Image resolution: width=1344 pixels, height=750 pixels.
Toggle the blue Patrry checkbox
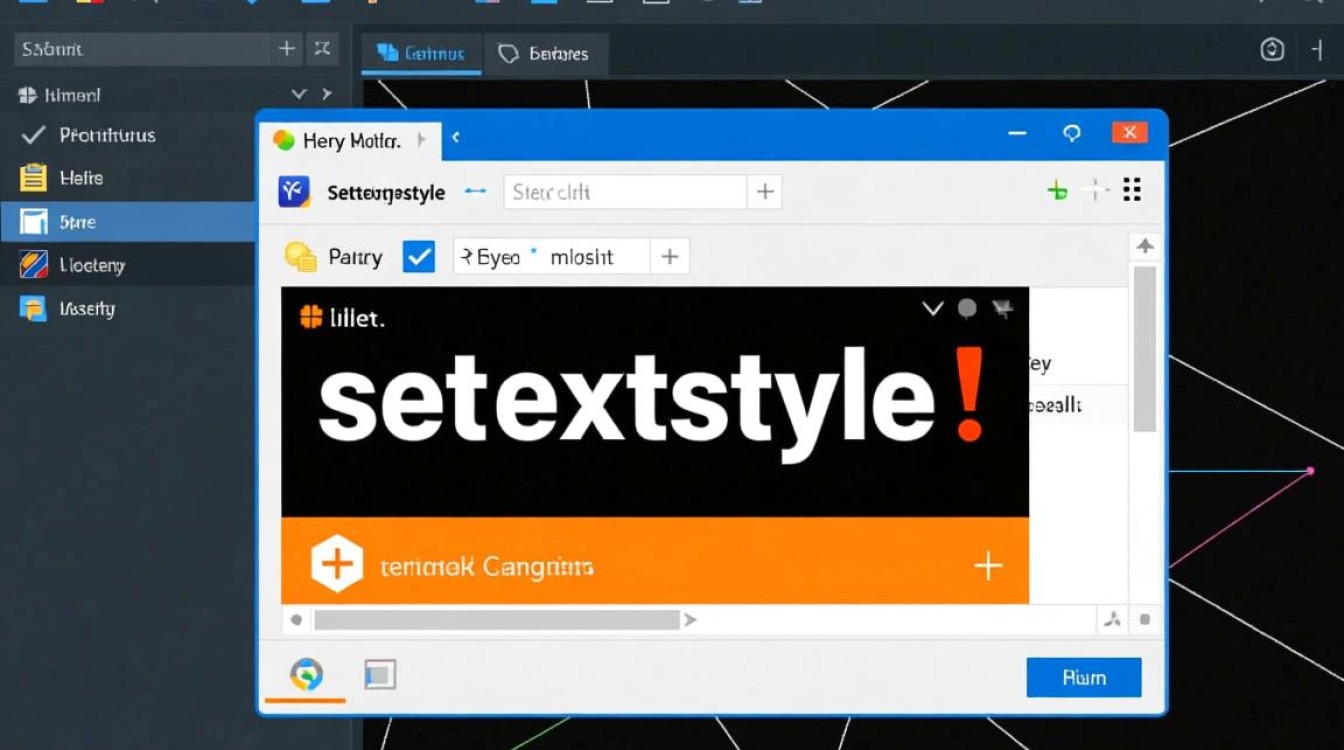pos(419,257)
